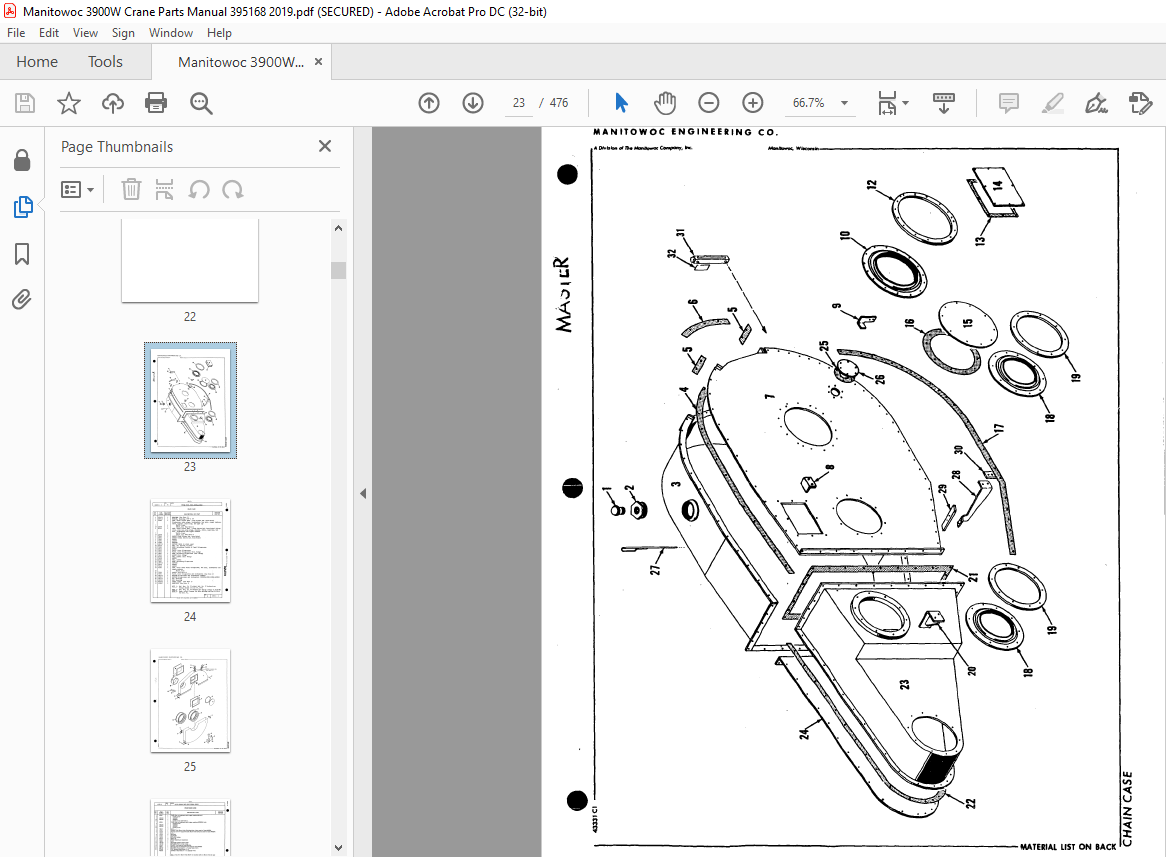Click the page number field showing 23
Viewport: 1166px width, 857px height.
pyautogui.click(x=519, y=103)
